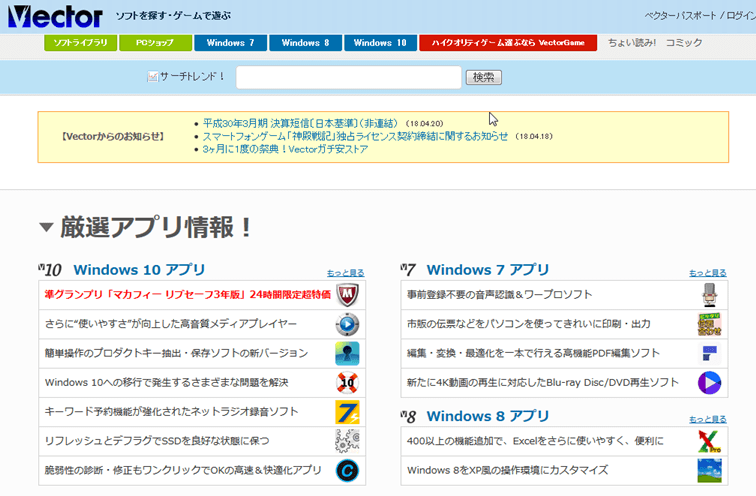Click the Windows 8 アプリ heading
Viewport: 756px width, 496px height.
(488, 416)
